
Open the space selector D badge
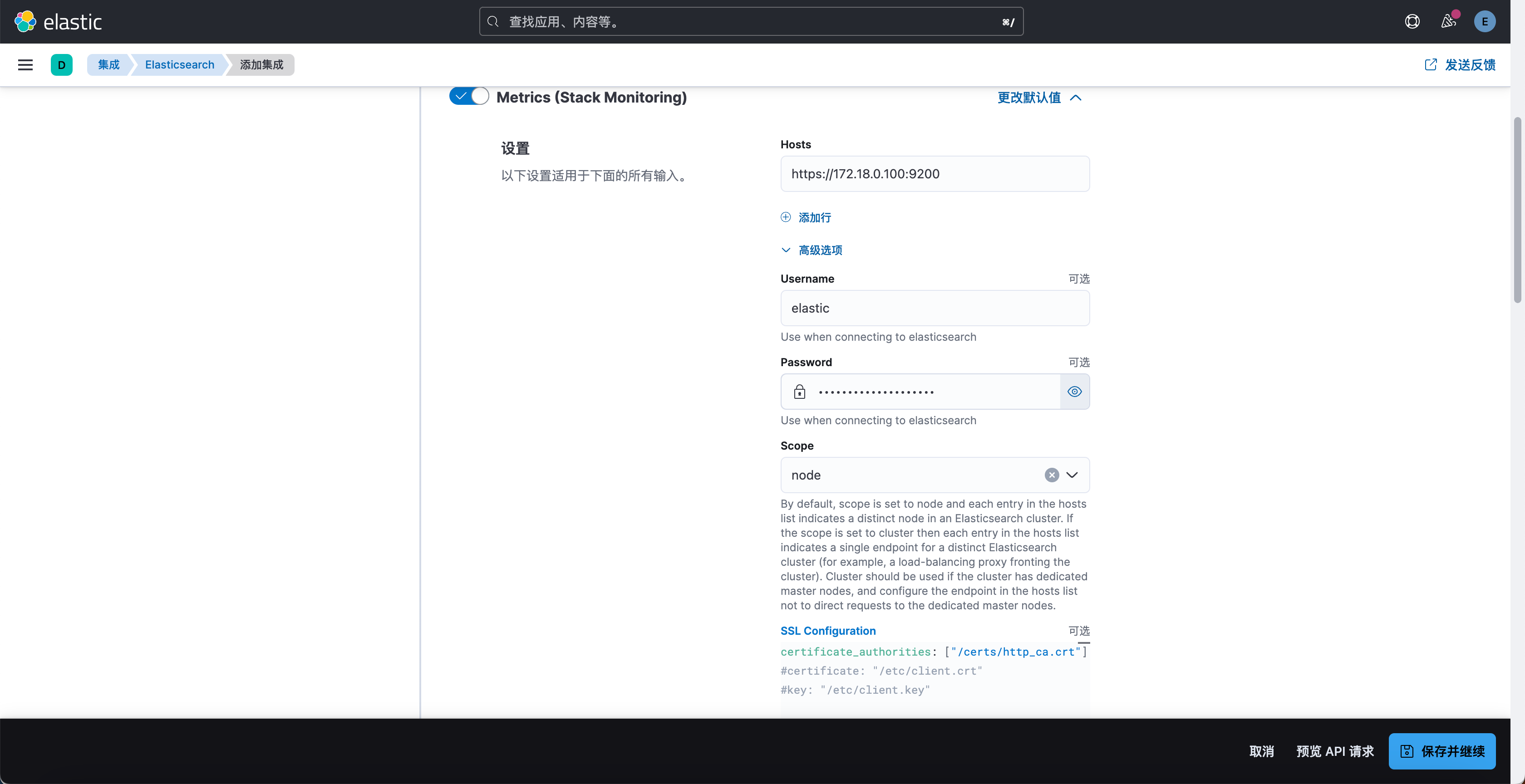(62, 65)
